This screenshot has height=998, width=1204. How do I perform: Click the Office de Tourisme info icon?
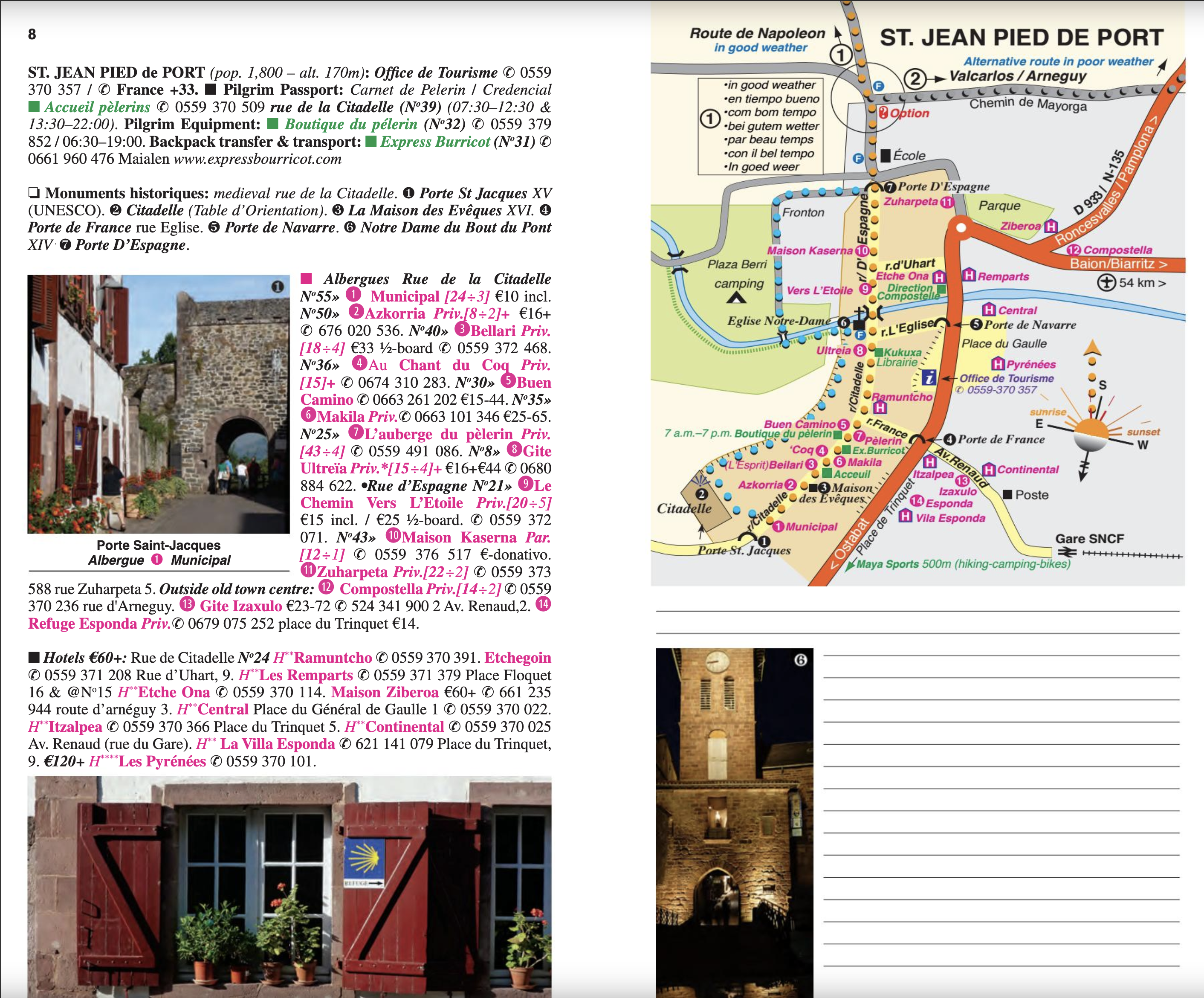pyautogui.click(x=929, y=377)
